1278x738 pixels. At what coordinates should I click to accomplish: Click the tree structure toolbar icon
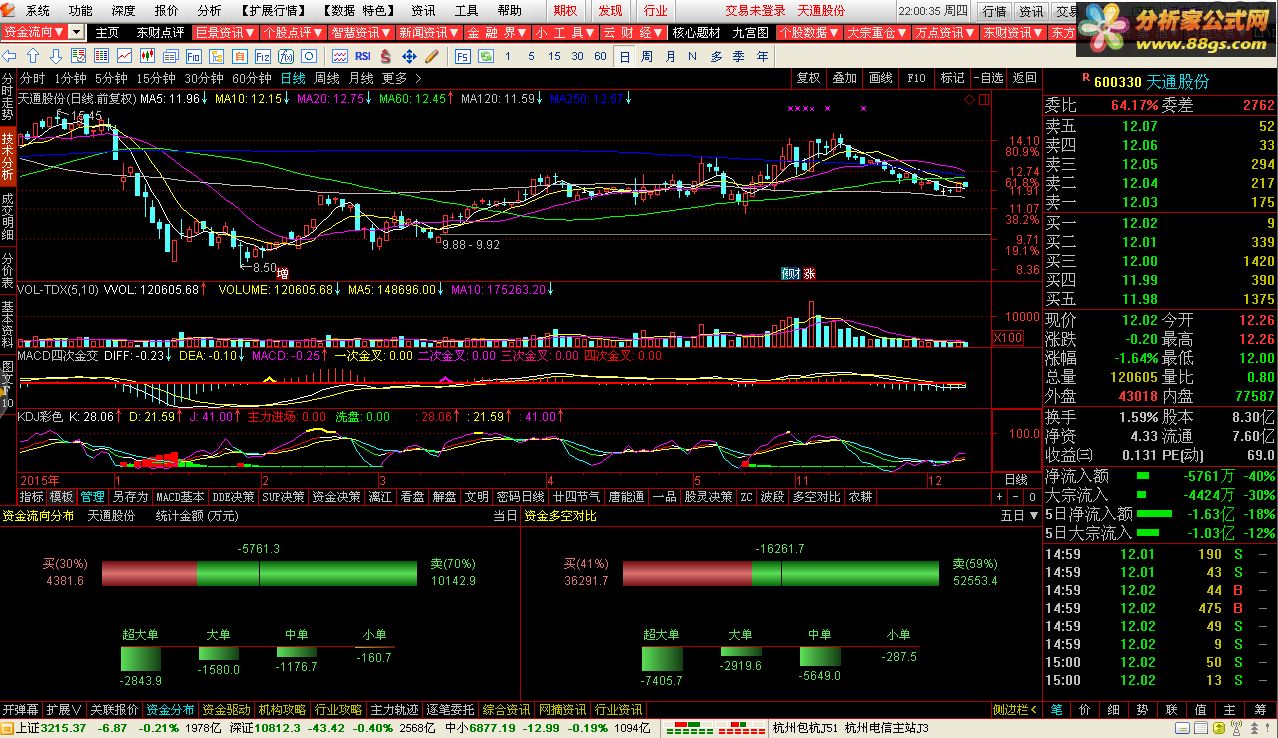click(x=216, y=56)
